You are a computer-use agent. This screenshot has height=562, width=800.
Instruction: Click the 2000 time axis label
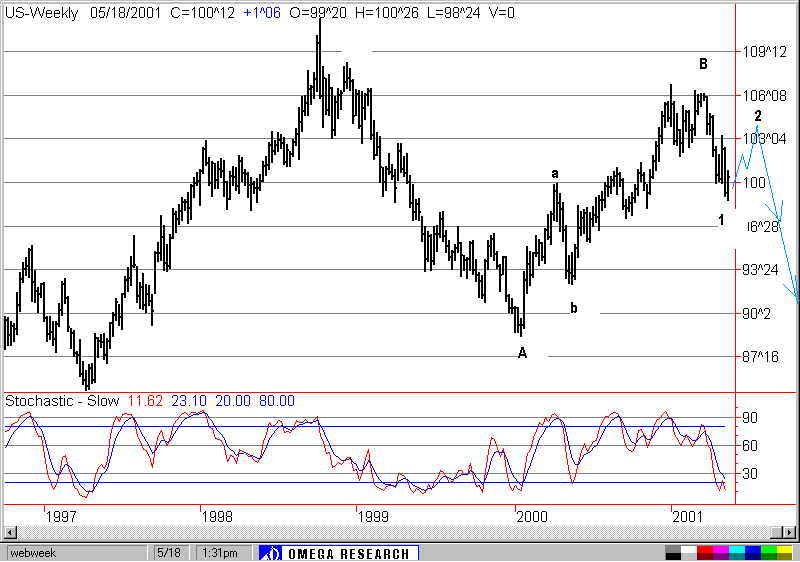click(x=532, y=517)
